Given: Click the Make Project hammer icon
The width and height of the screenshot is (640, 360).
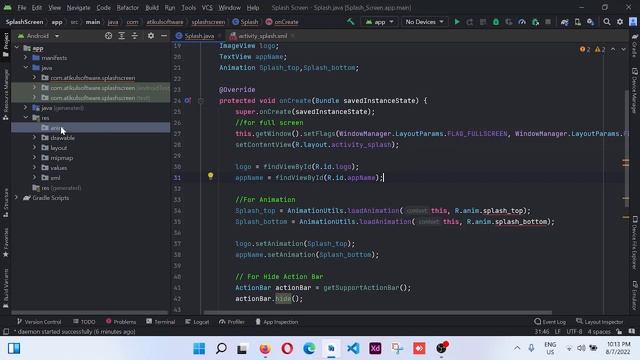Looking at the screenshot, I should [351, 22].
